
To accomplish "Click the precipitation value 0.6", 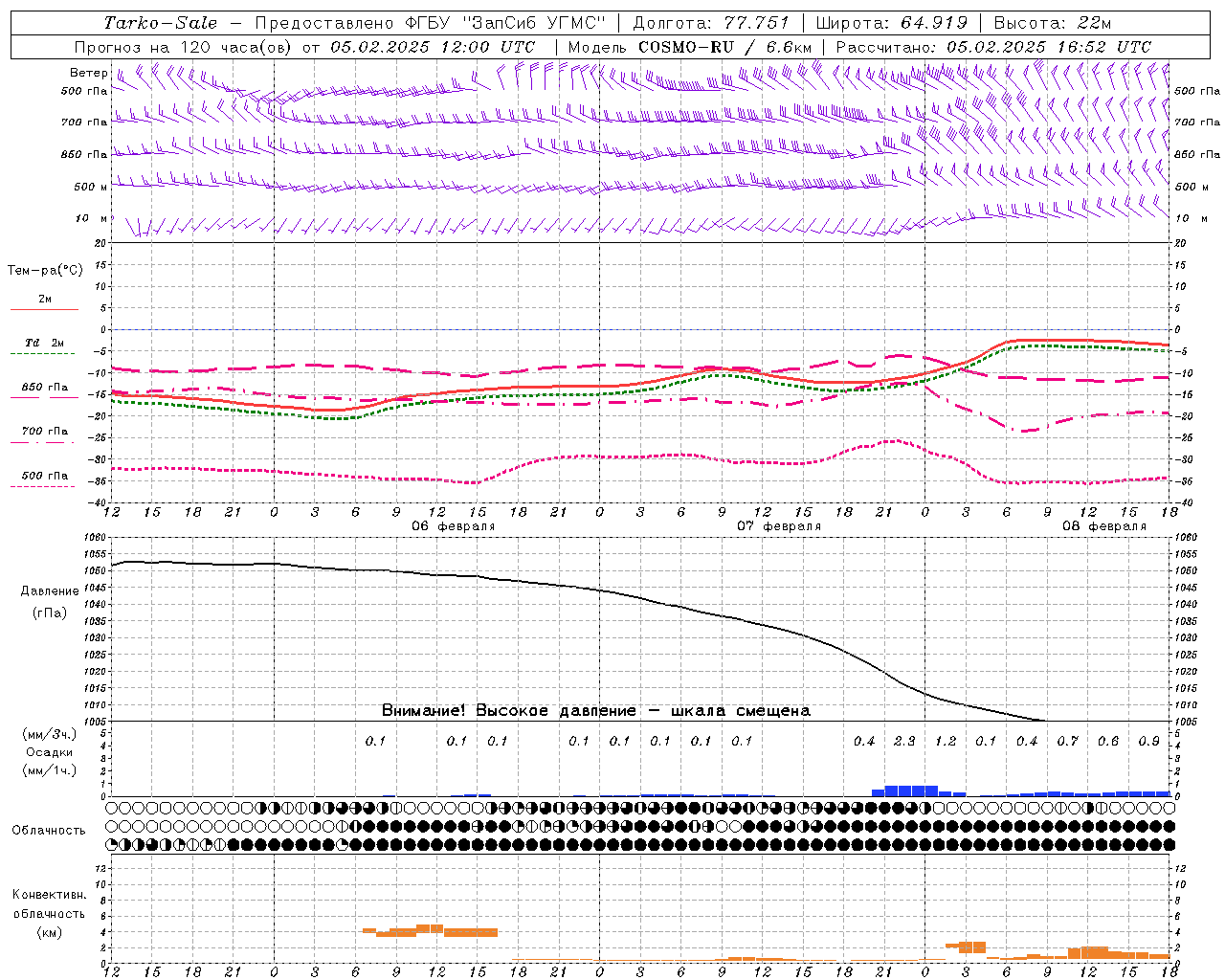I will click(x=1108, y=741).
